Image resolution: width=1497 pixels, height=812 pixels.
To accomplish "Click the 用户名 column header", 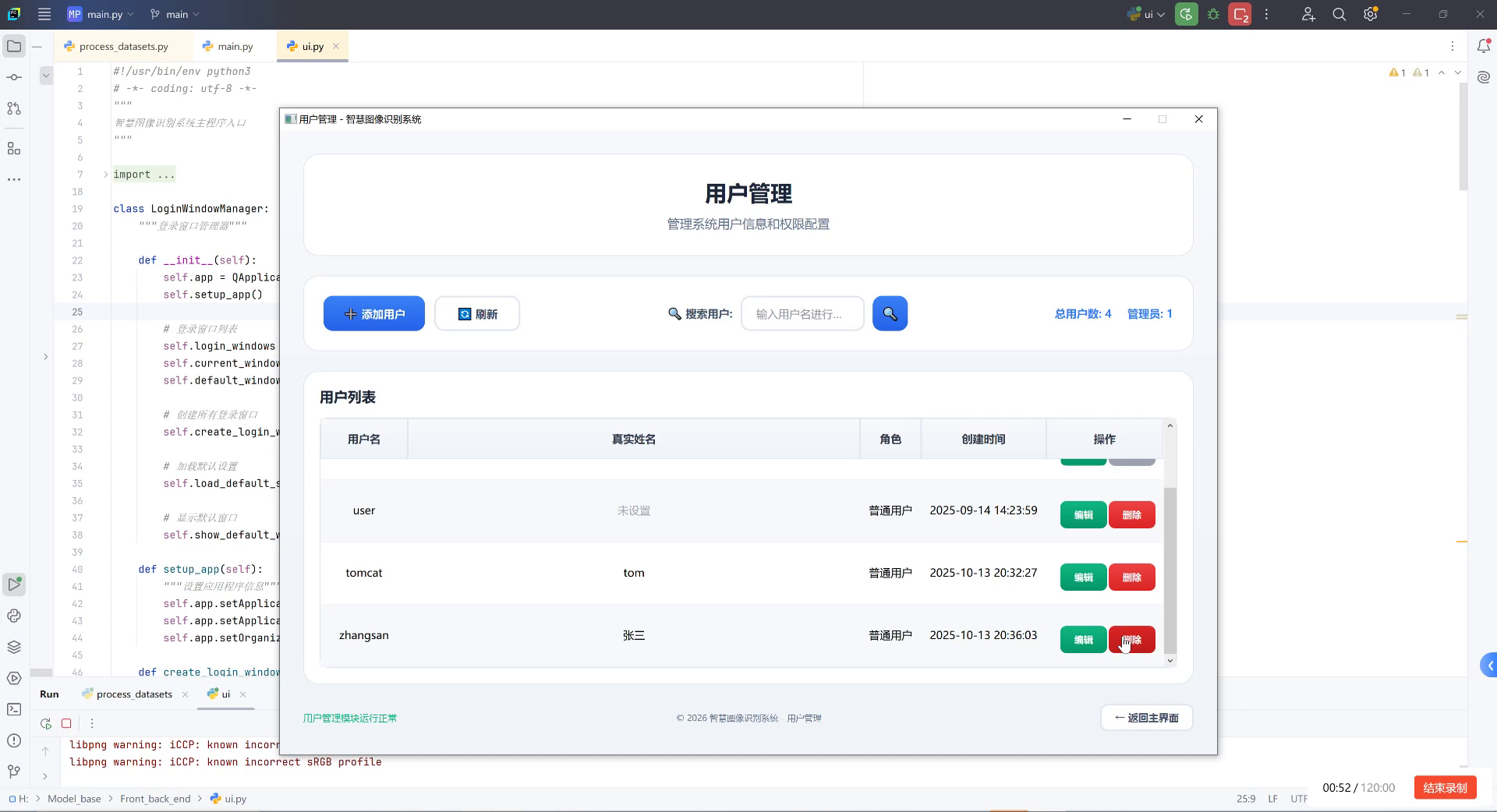I will 364,440.
